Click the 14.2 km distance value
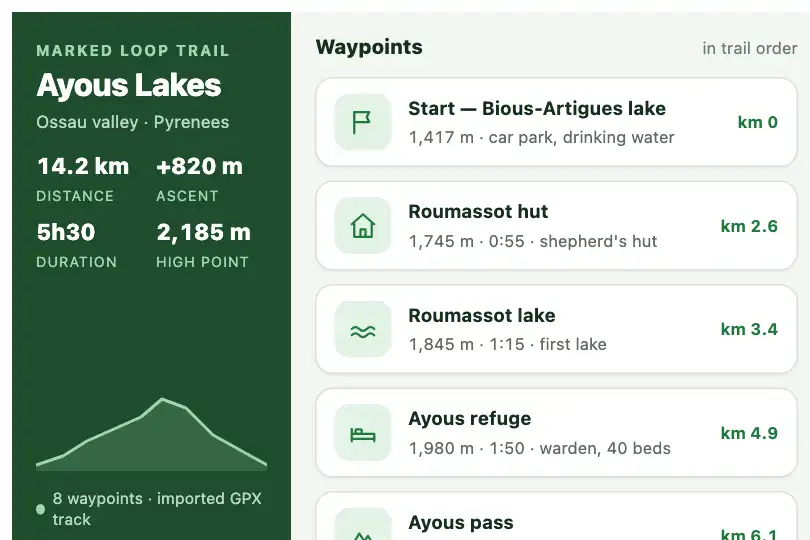The width and height of the screenshot is (810, 540). [x=83, y=166]
